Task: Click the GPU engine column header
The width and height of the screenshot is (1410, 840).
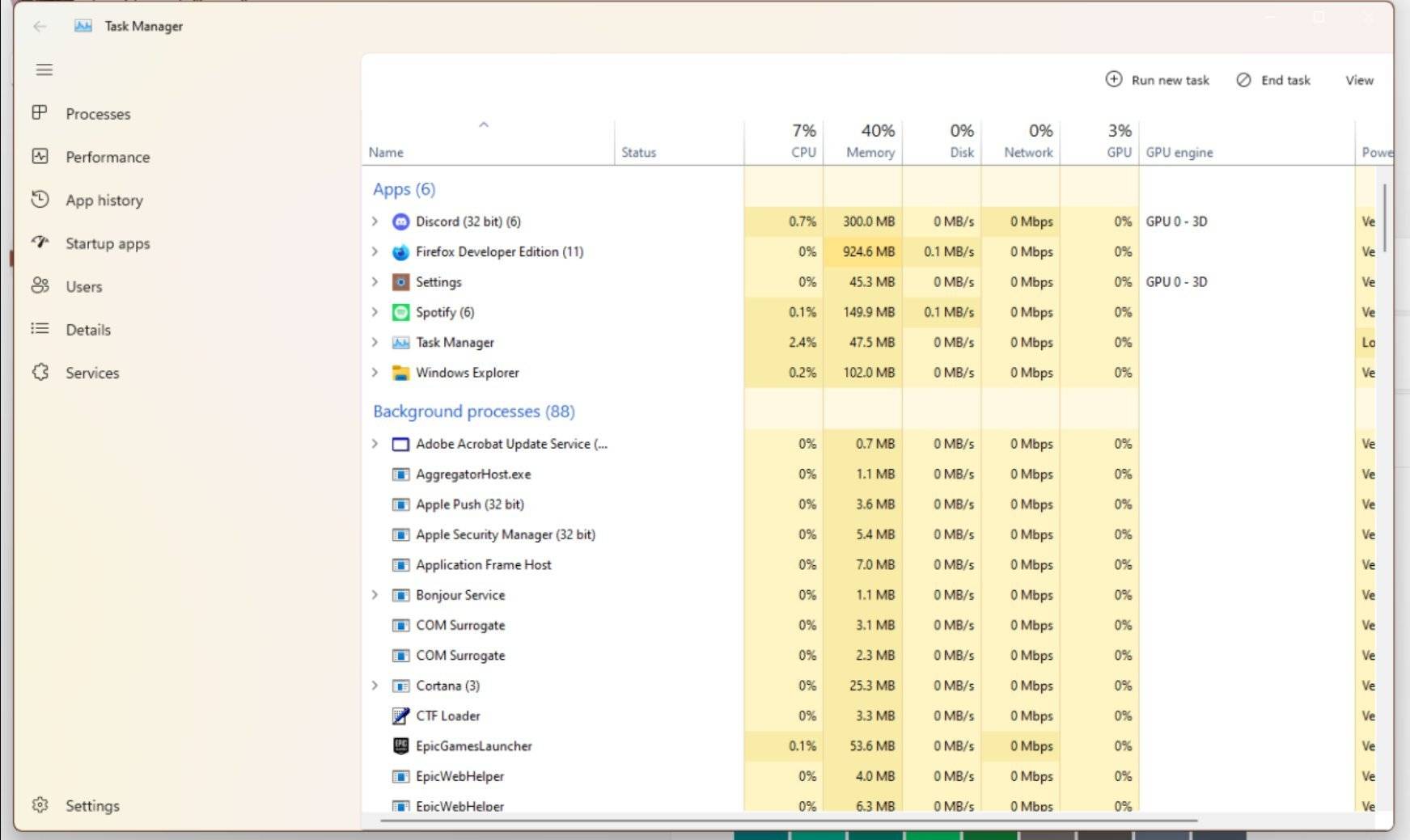Action: click(1247, 141)
